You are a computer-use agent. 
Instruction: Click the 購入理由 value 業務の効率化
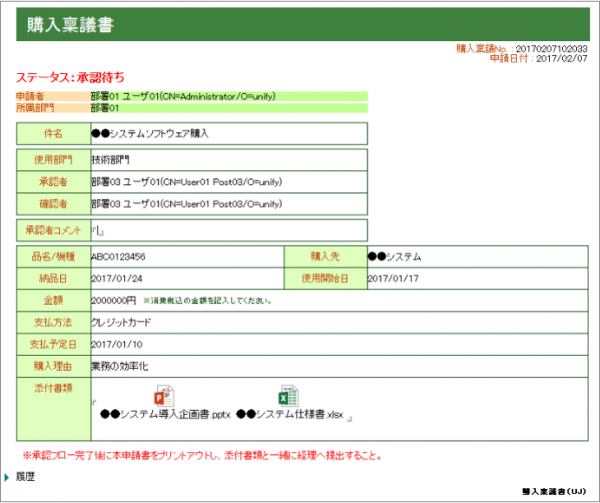(118, 365)
